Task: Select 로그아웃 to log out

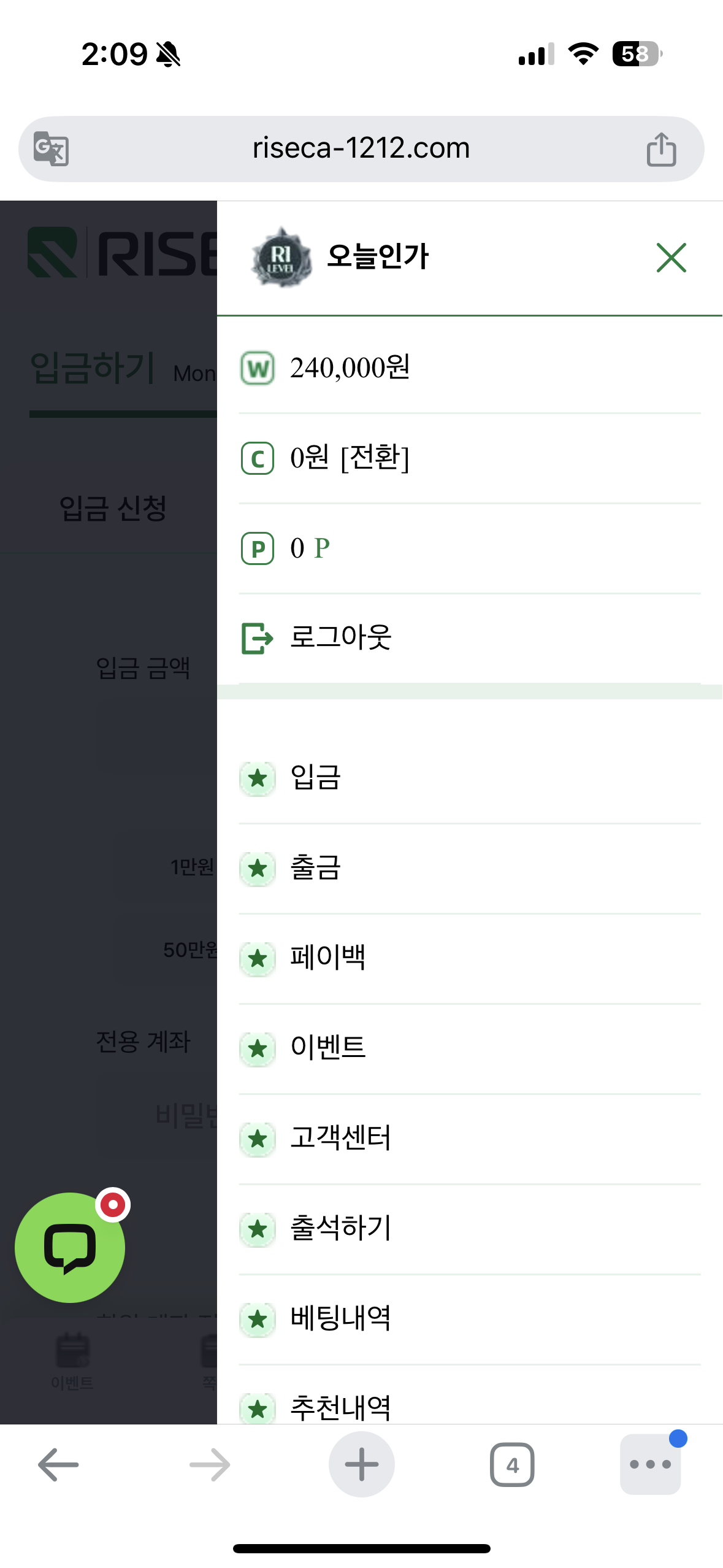Action: (x=341, y=637)
